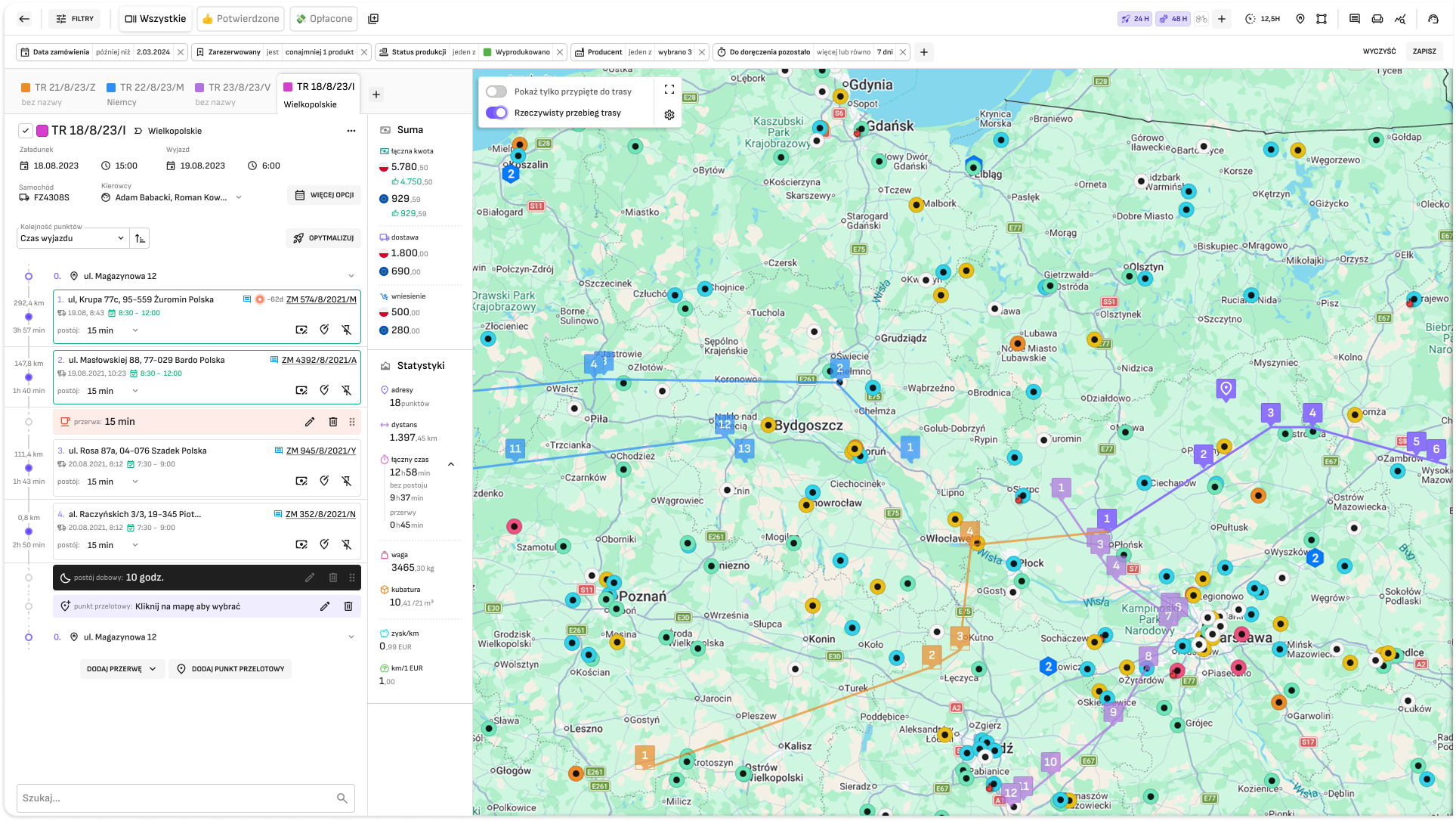Screen dimensions: 1456x821
Task: Open the support headset icon
Action: tap(1433, 19)
